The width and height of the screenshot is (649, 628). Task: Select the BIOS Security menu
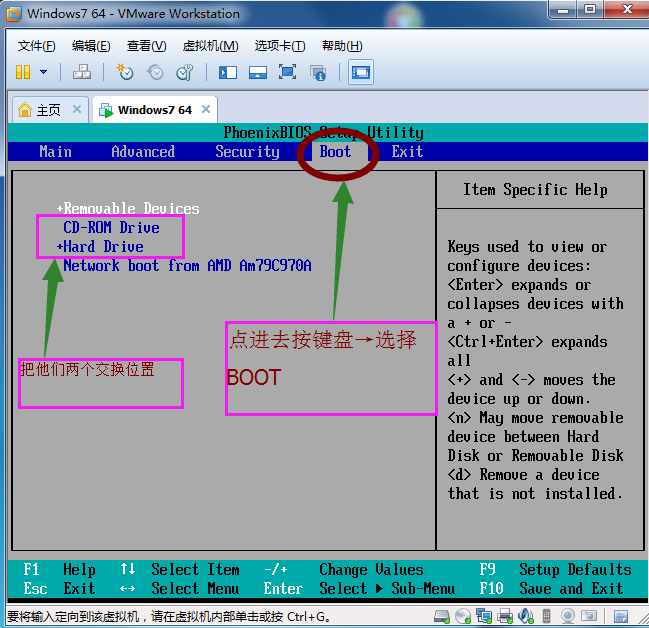click(x=247, y=152)
